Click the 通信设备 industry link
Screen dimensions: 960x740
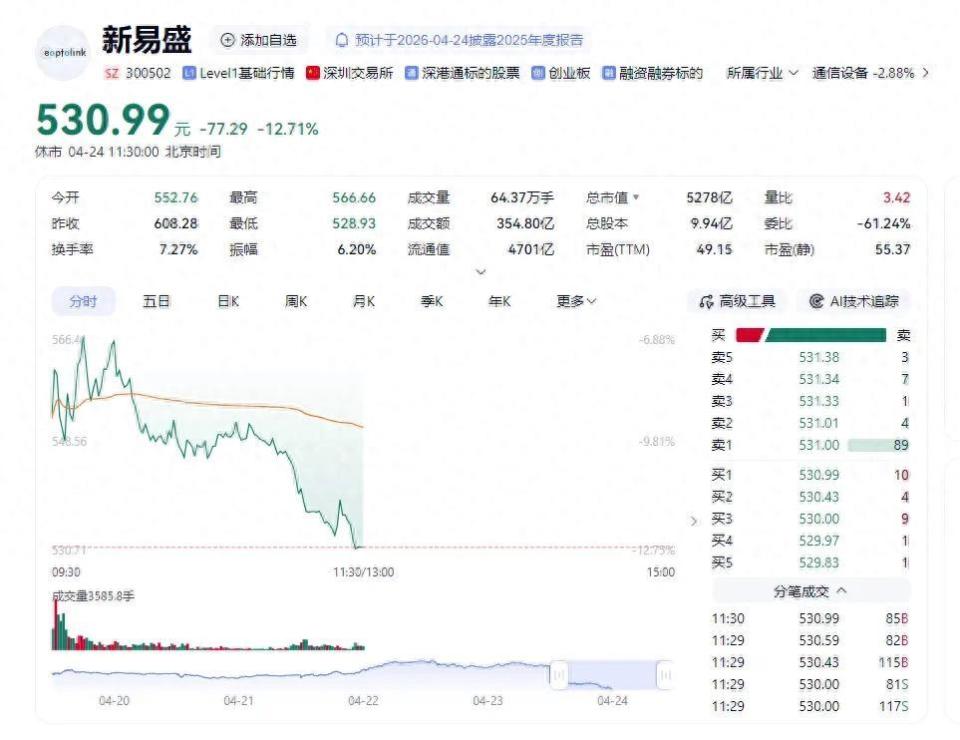pos(863,73)
